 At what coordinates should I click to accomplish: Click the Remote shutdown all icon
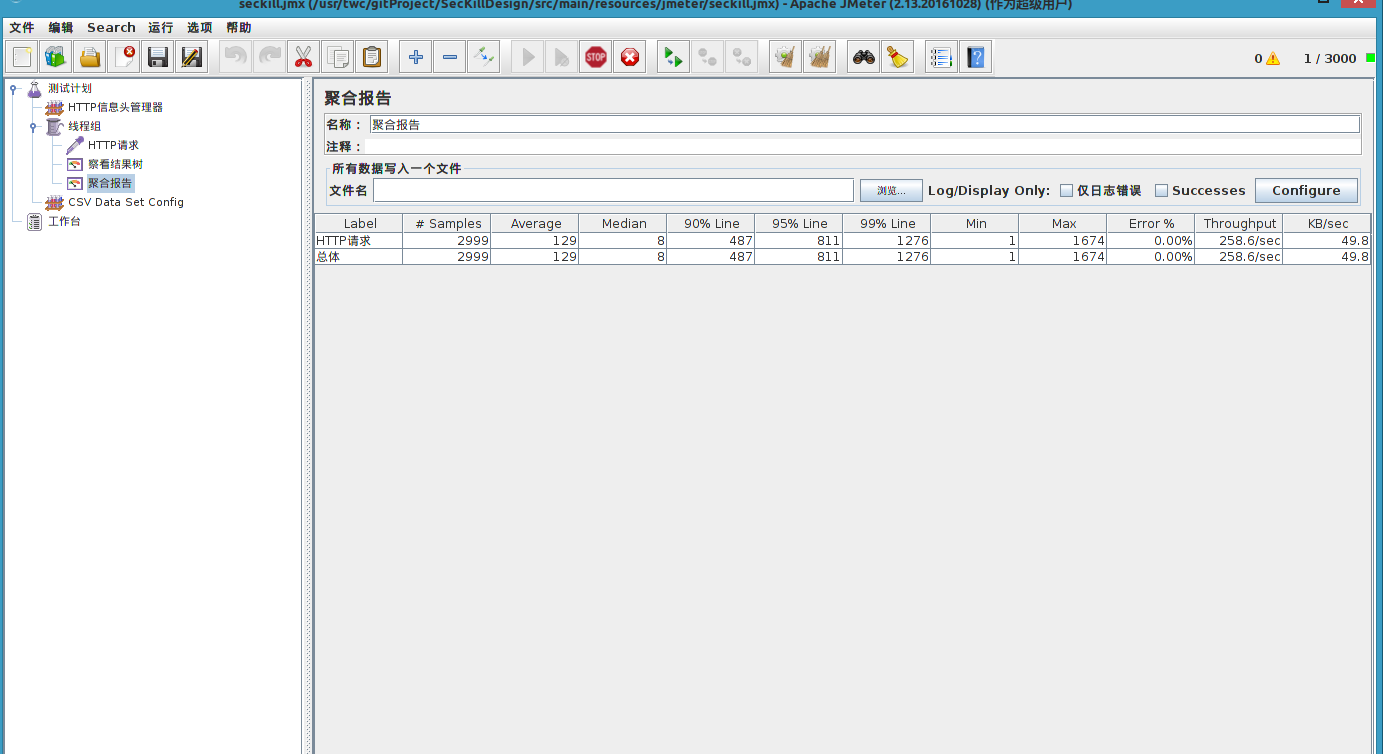coord(742,57)
